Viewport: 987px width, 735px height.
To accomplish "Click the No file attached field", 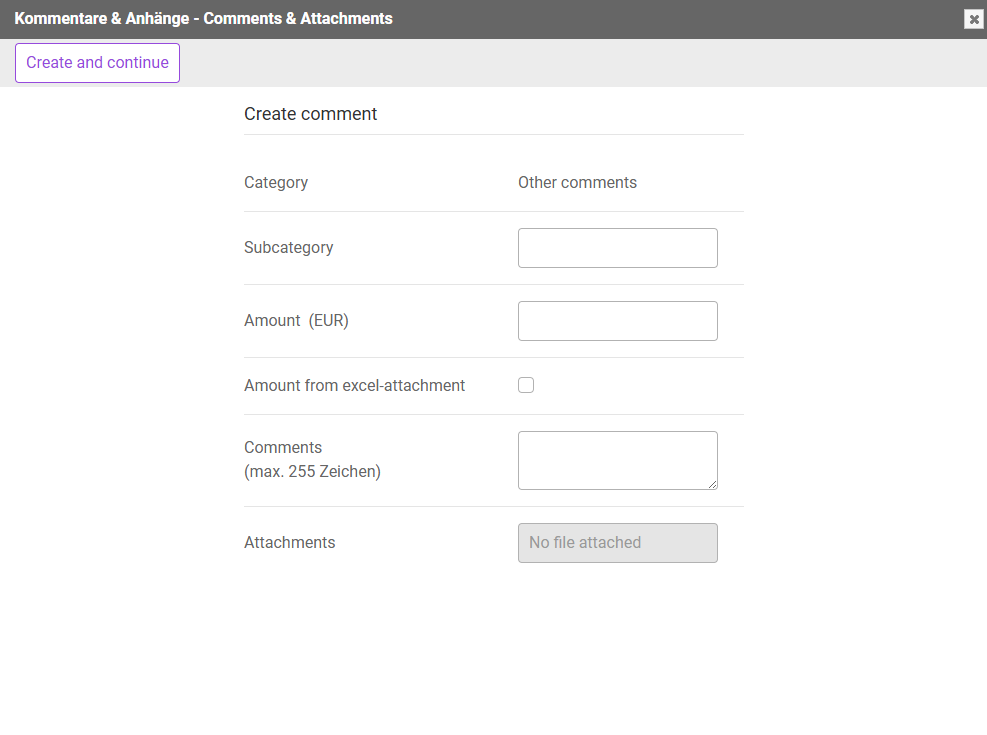I will pyautogui.click(x=618, y=543).
